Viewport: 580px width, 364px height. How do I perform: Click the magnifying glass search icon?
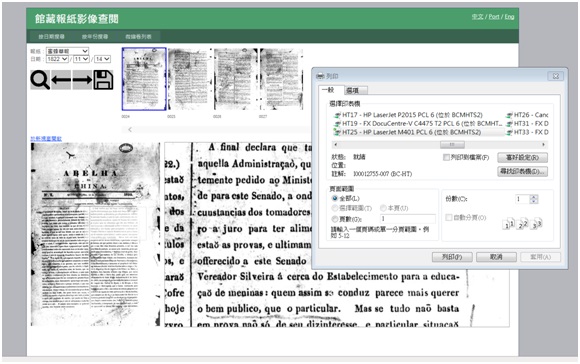pos(40,80)
